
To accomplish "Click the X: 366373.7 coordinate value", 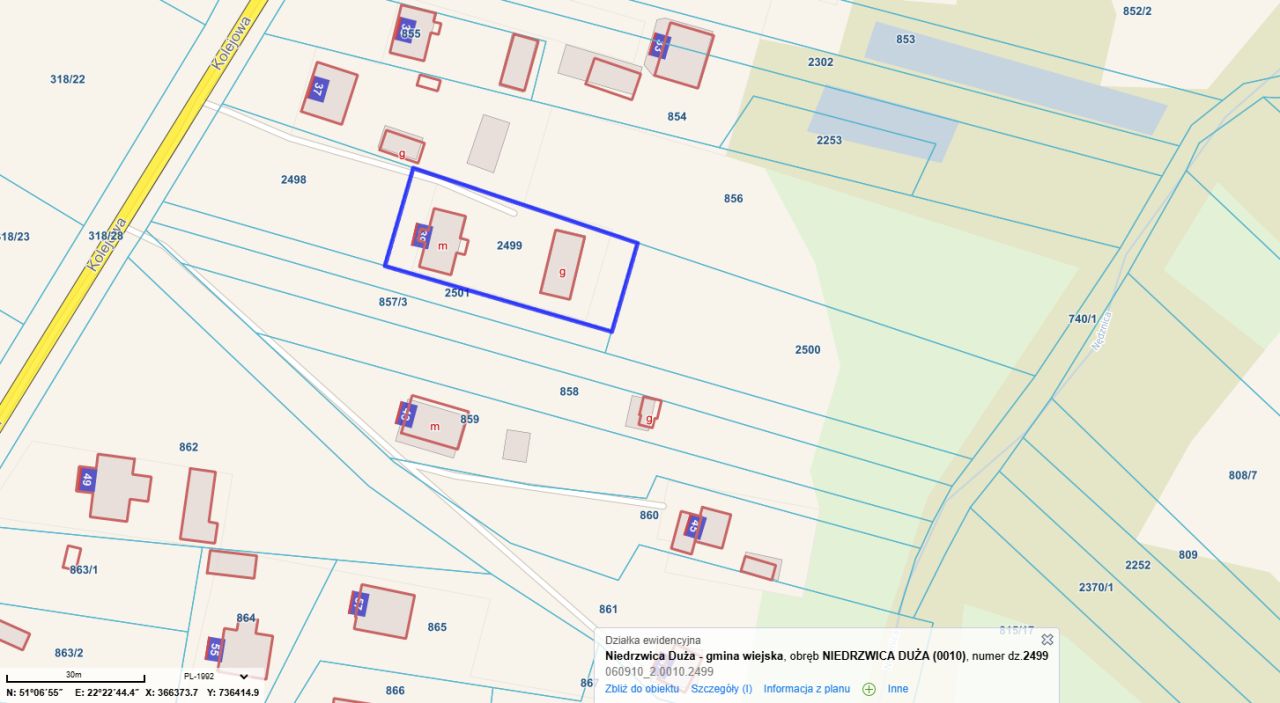I will coord(171,692).
